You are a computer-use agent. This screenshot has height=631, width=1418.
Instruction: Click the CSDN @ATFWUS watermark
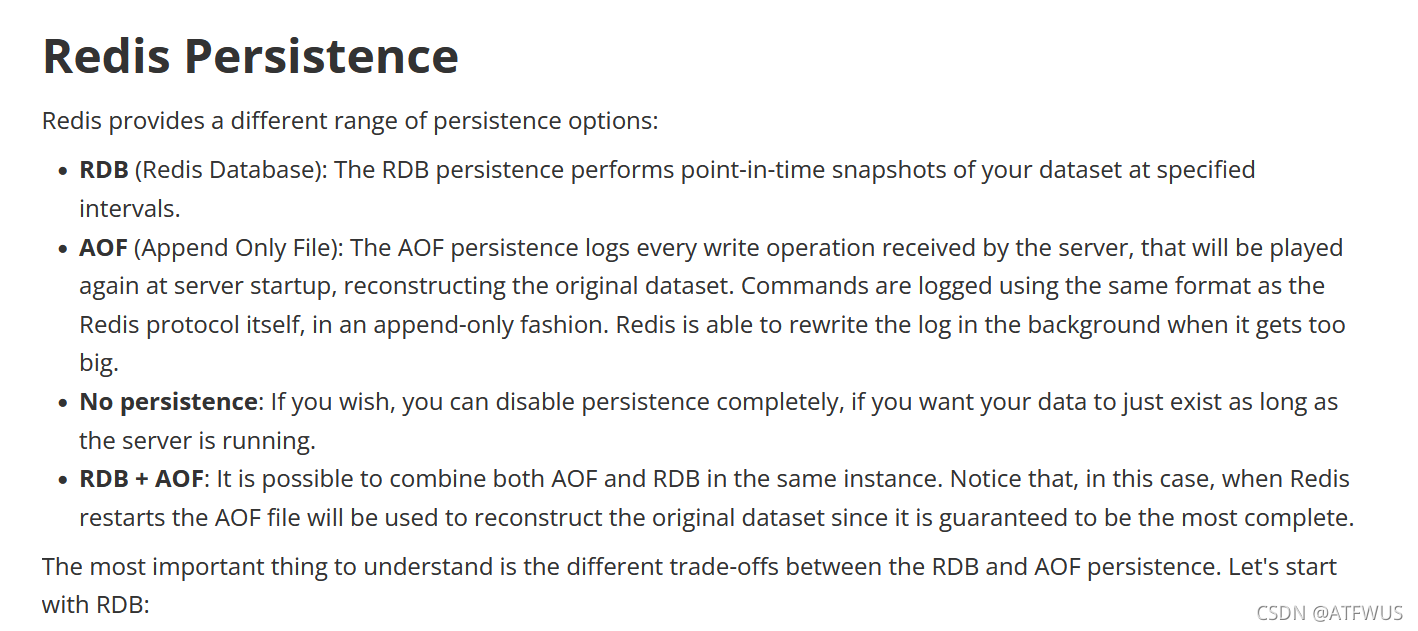click(x=1330, y=613)
